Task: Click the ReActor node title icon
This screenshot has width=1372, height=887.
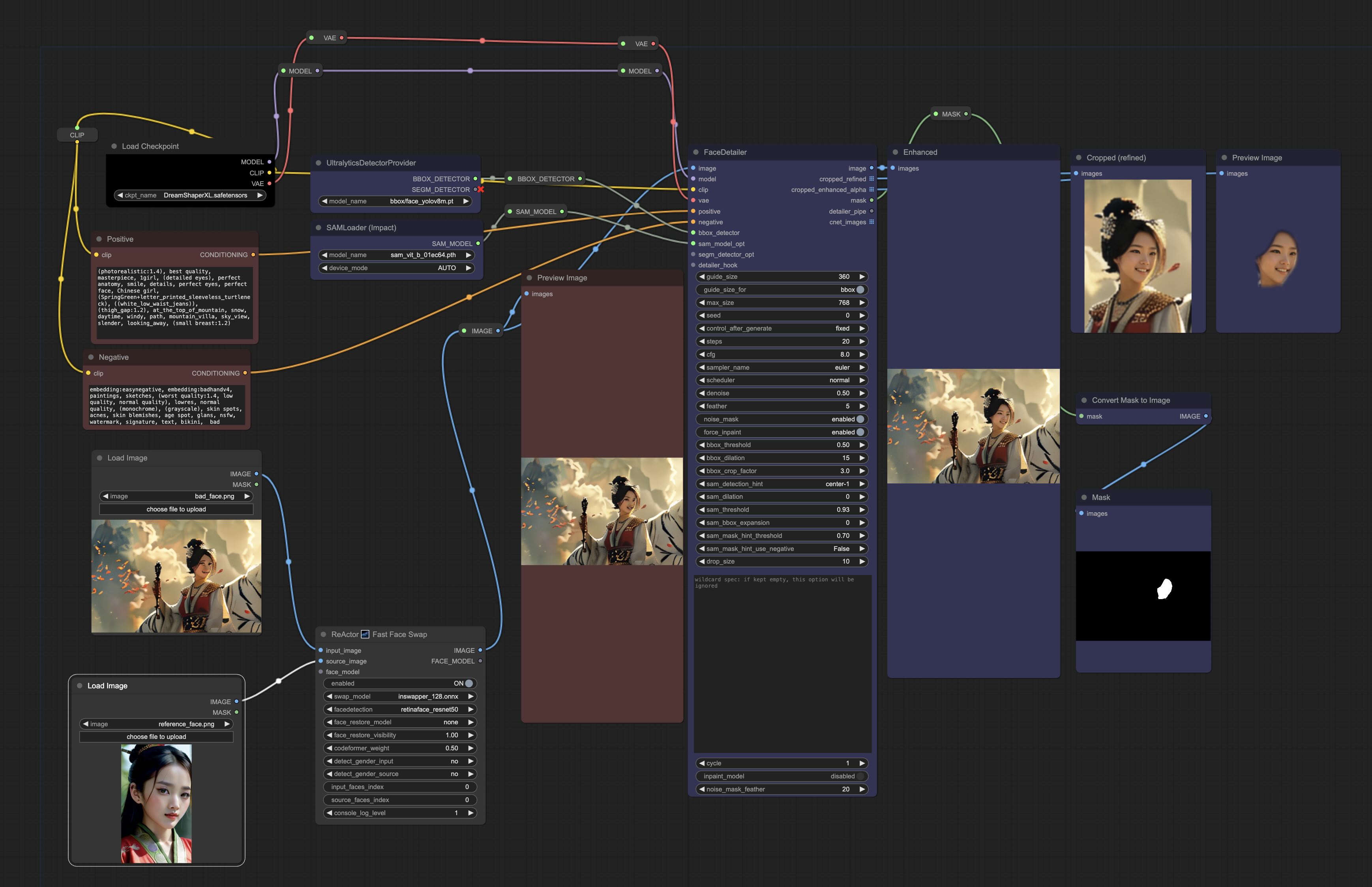Action: coord(365,634)
